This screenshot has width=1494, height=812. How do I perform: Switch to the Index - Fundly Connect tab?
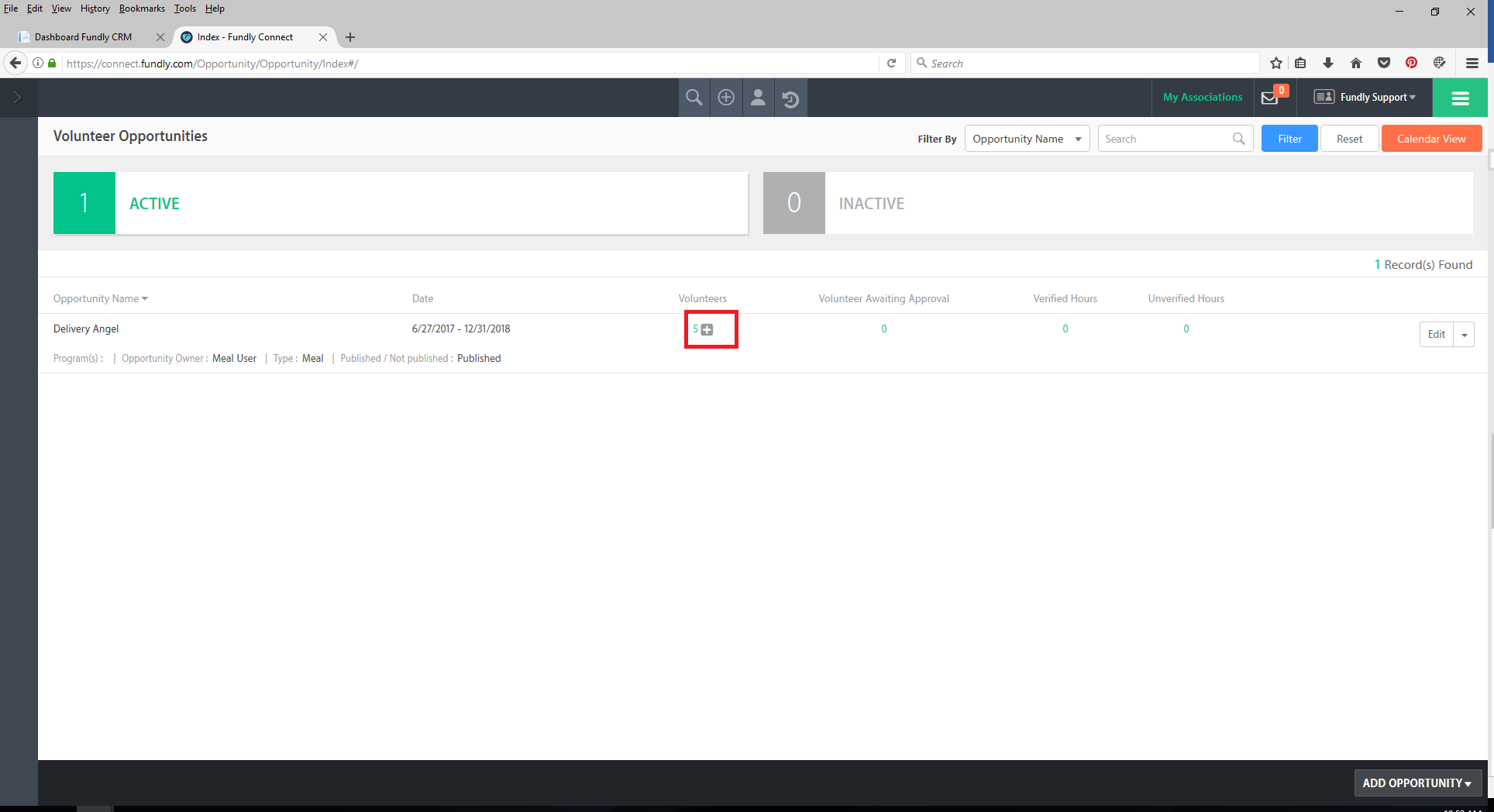point(245,37)
